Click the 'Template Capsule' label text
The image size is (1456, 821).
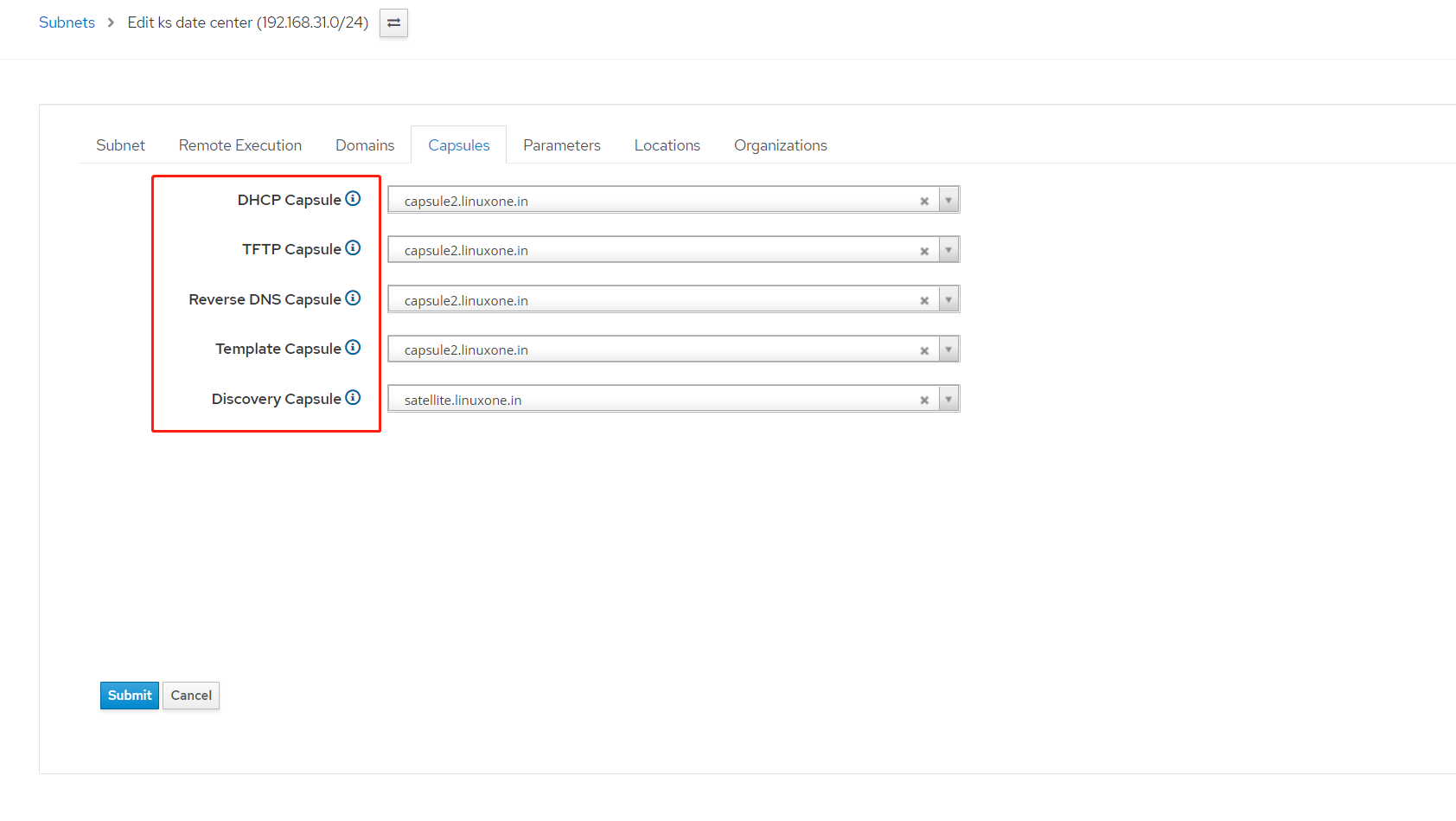point(278,349)
